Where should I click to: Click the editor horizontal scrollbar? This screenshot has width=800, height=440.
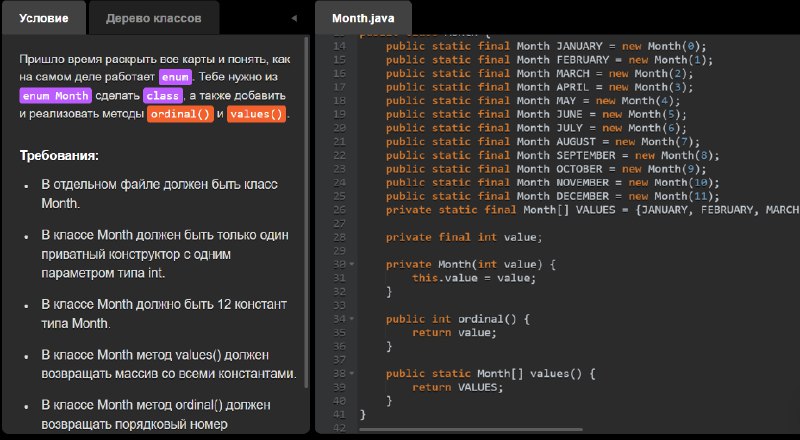coord(470,429)
